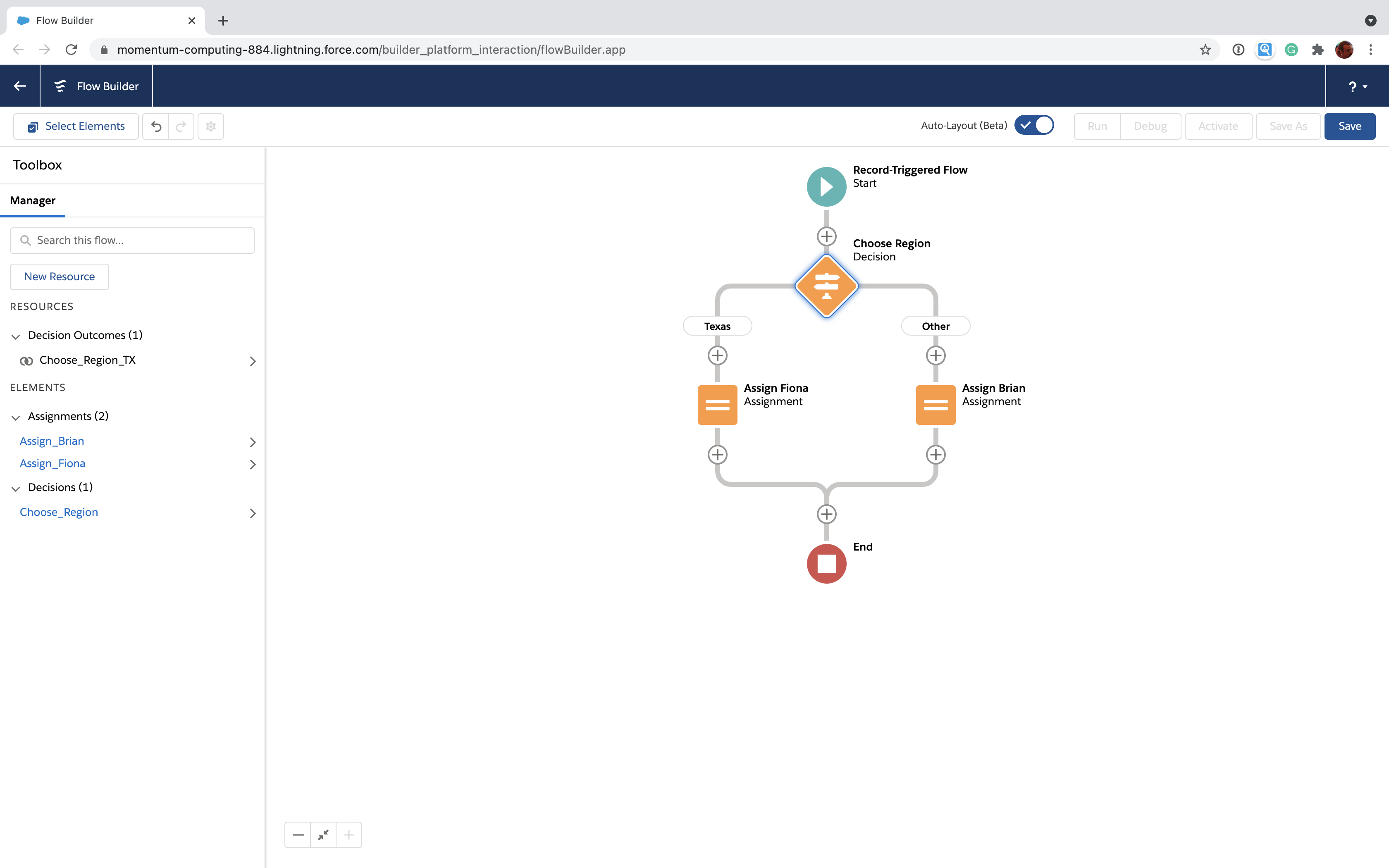Click the Choose Region Decision diamond icon

point(826,286)
